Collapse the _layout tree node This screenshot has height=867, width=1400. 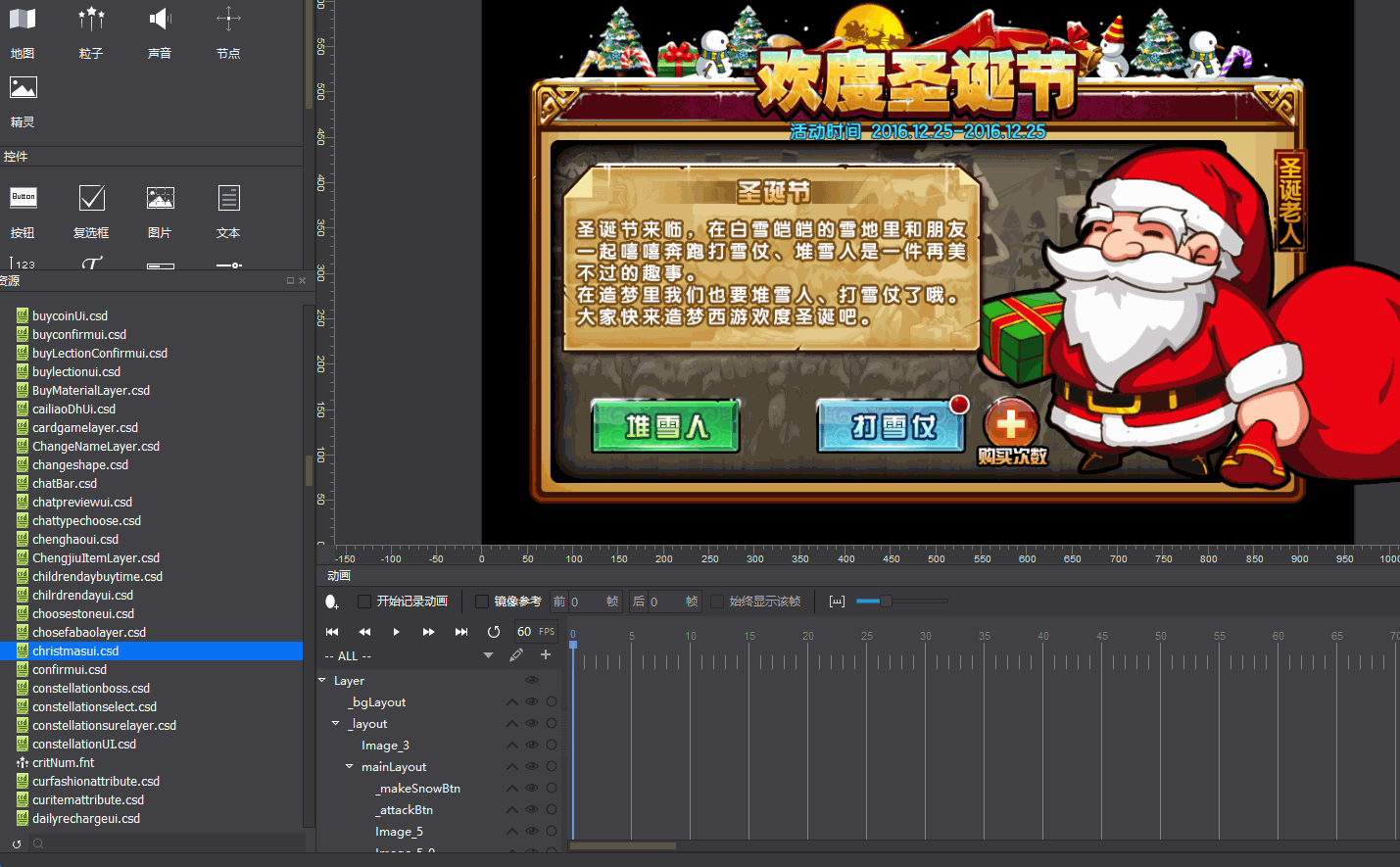click(336, 723)
